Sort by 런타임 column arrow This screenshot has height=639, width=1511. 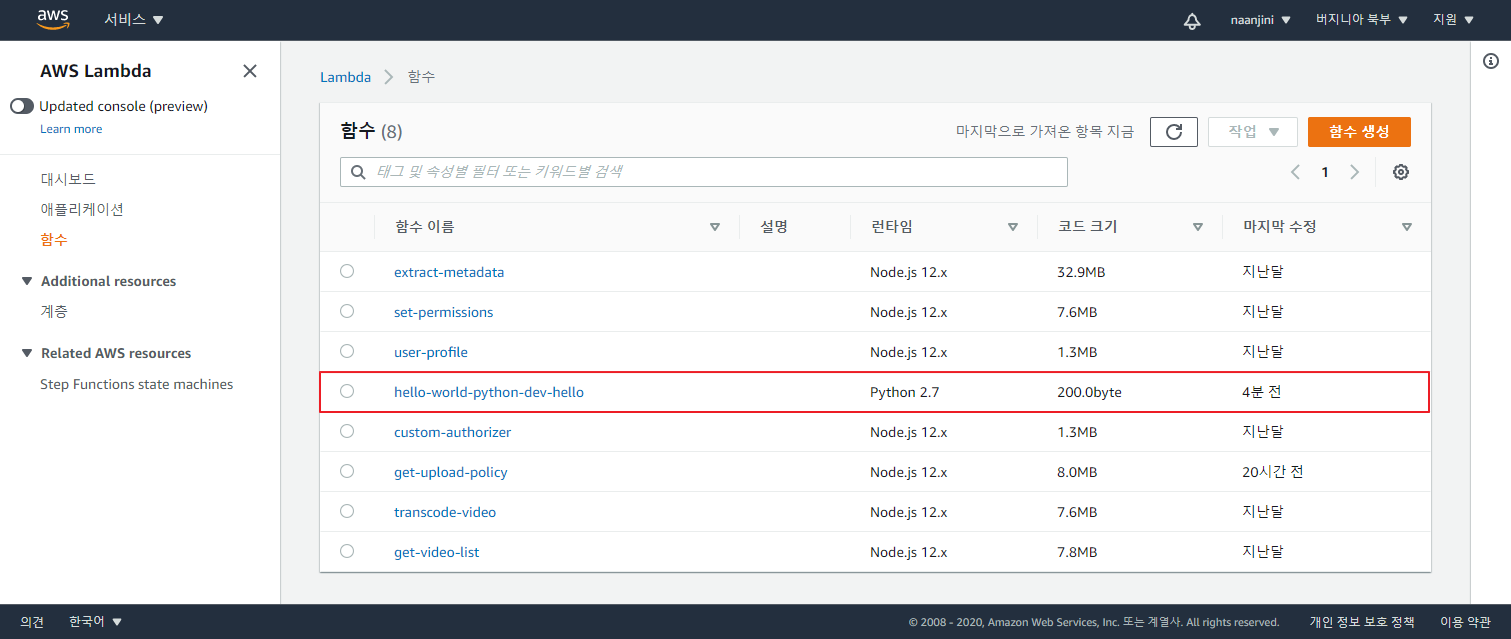click(x=1013, y=227)
